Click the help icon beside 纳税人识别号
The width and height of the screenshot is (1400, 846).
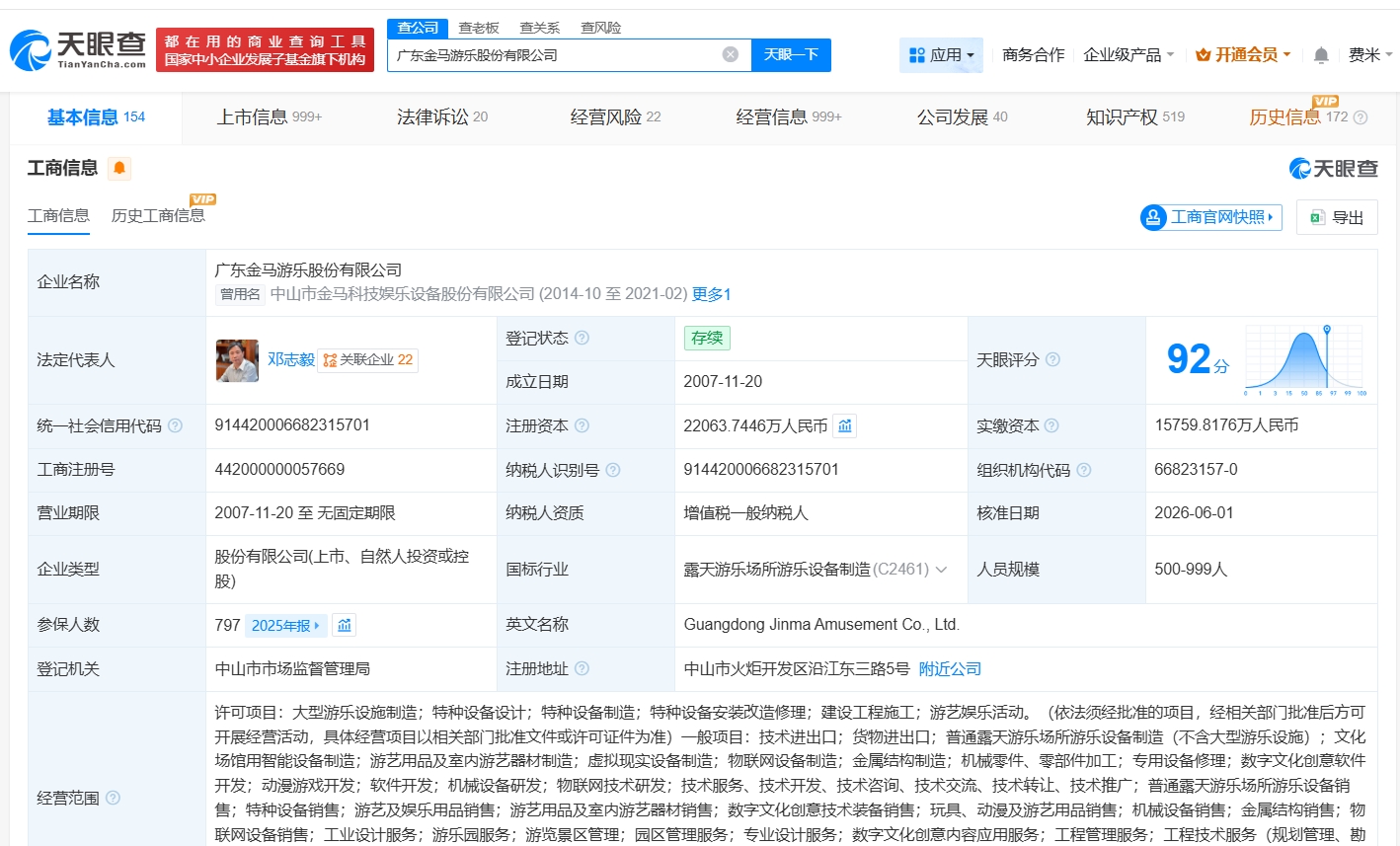tap(613, 470)
